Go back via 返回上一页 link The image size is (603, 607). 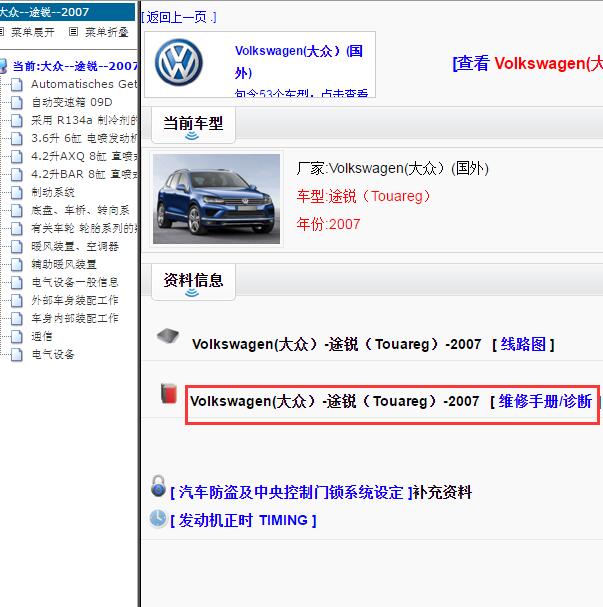178,17
